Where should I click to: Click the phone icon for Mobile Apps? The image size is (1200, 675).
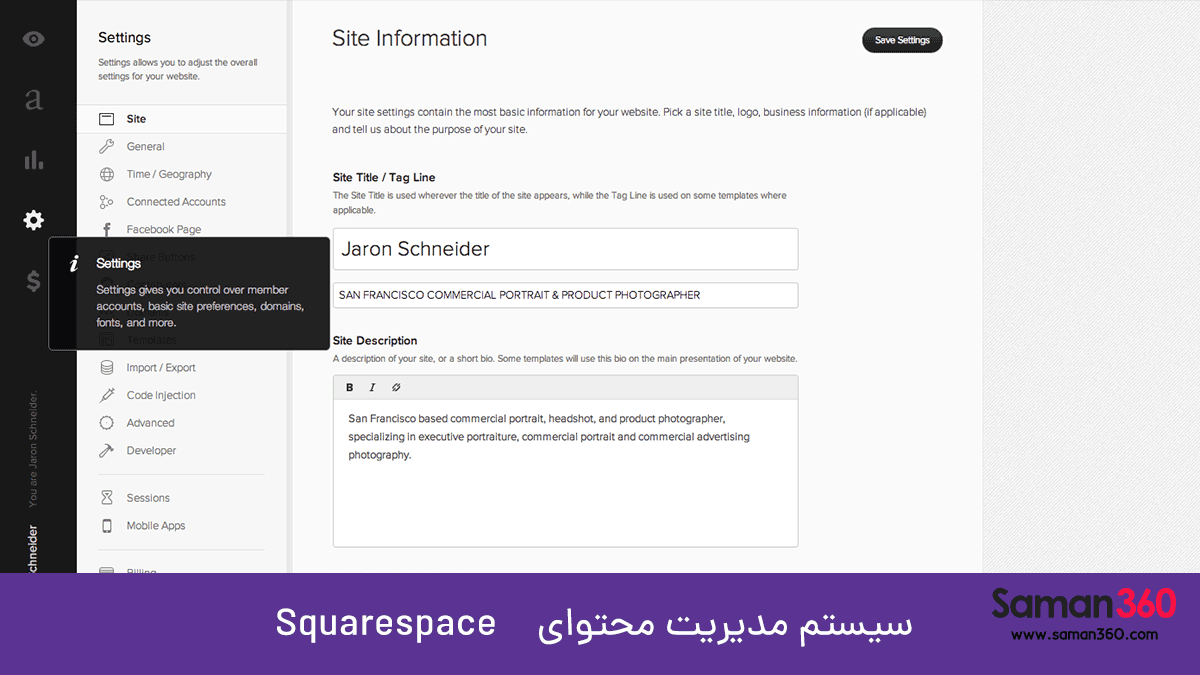click(107, 526)
